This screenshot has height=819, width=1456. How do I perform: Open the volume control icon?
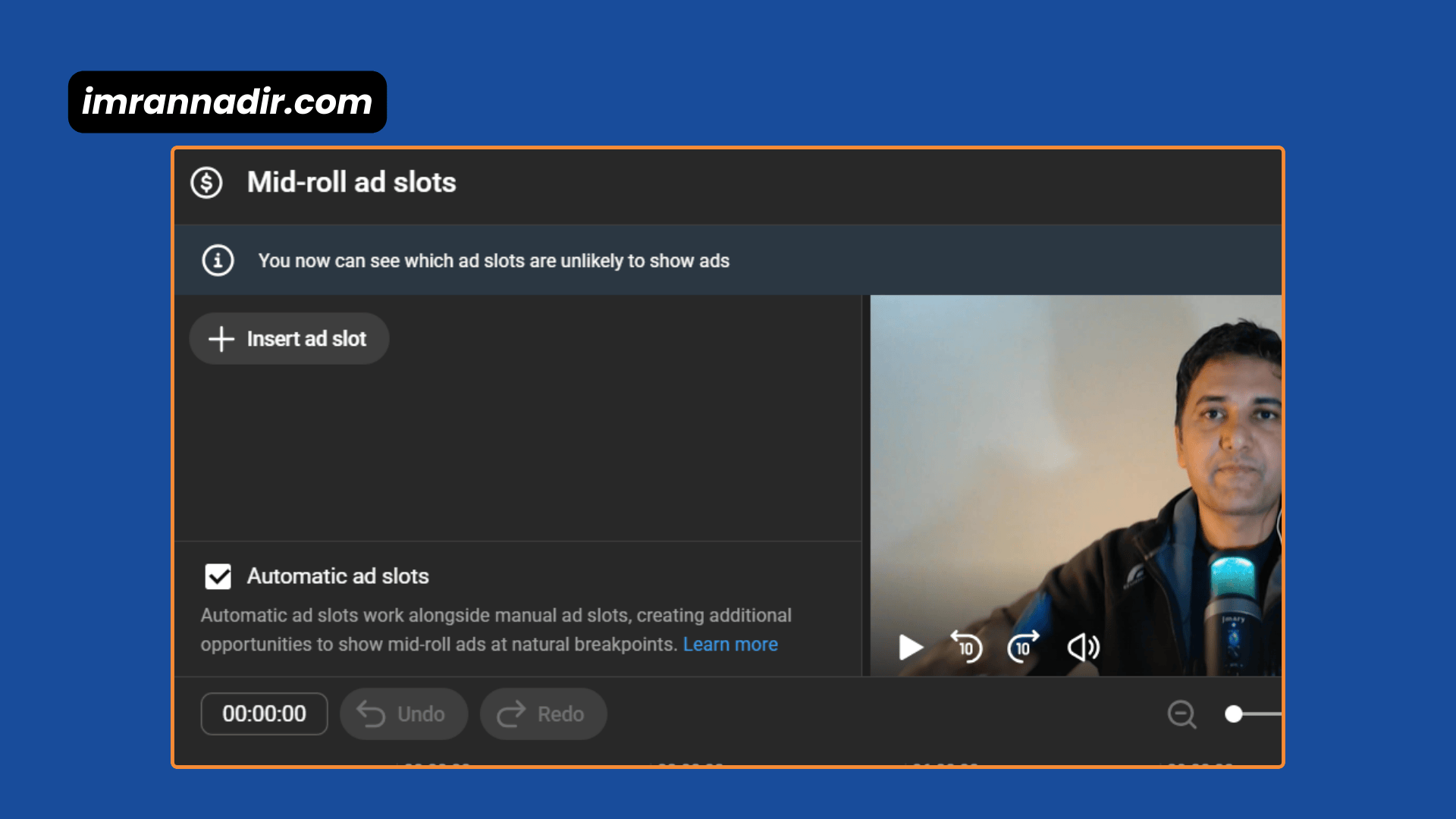pos(1082,647)
